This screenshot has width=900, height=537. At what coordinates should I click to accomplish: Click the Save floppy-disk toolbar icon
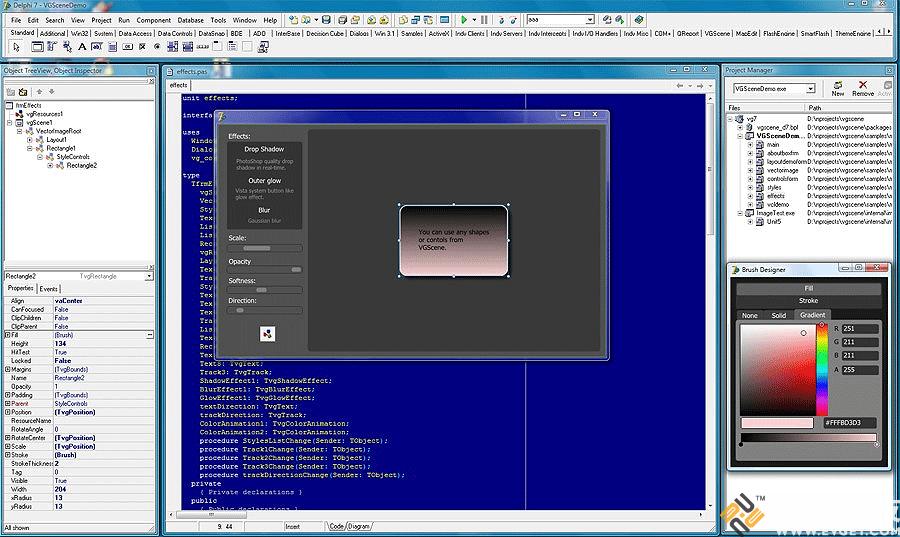click(x=326, y=20)
